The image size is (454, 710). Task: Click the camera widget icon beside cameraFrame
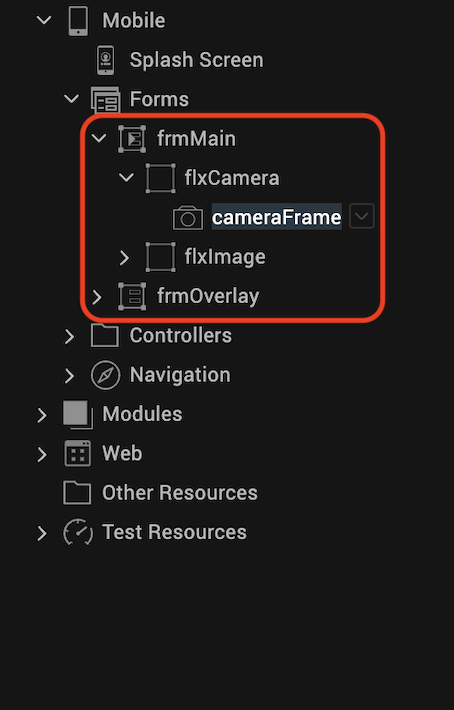pyautogui.click(x=188, y=218)
